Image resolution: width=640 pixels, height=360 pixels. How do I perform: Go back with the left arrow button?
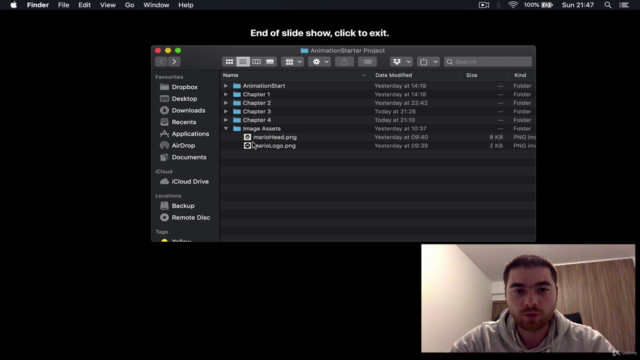(x=161, y=62)
